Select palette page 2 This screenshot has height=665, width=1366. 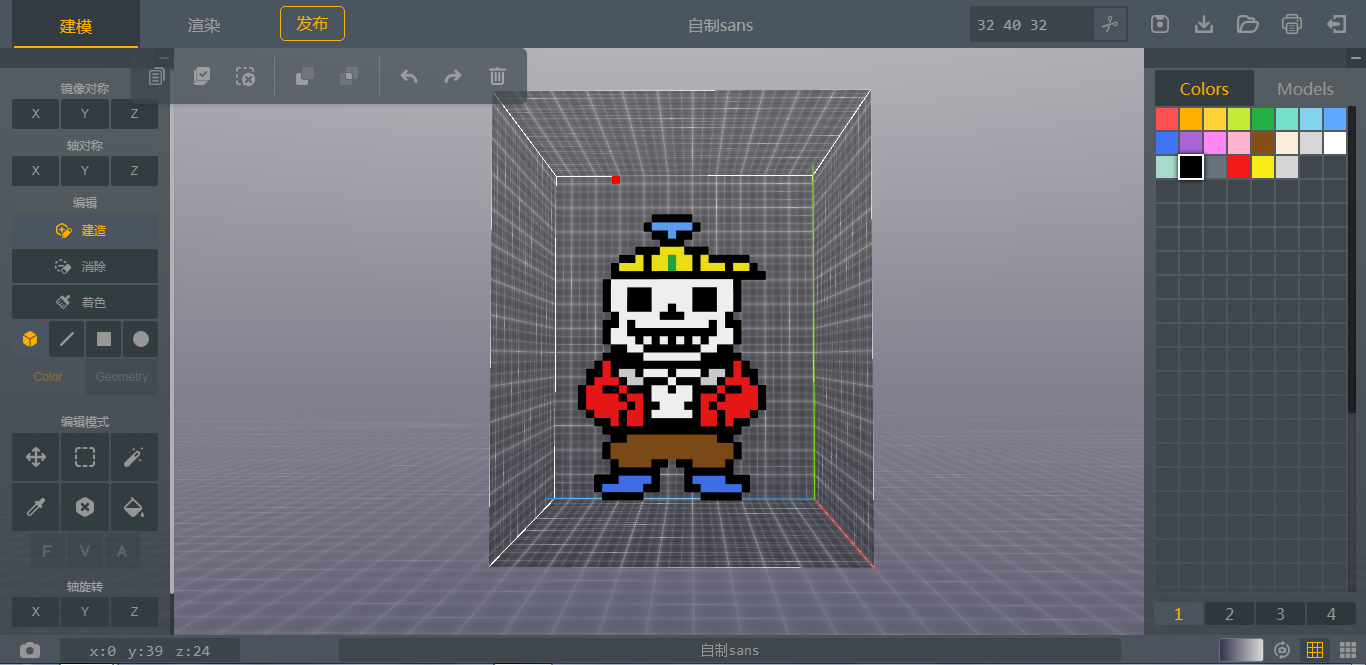(1229, 614)
